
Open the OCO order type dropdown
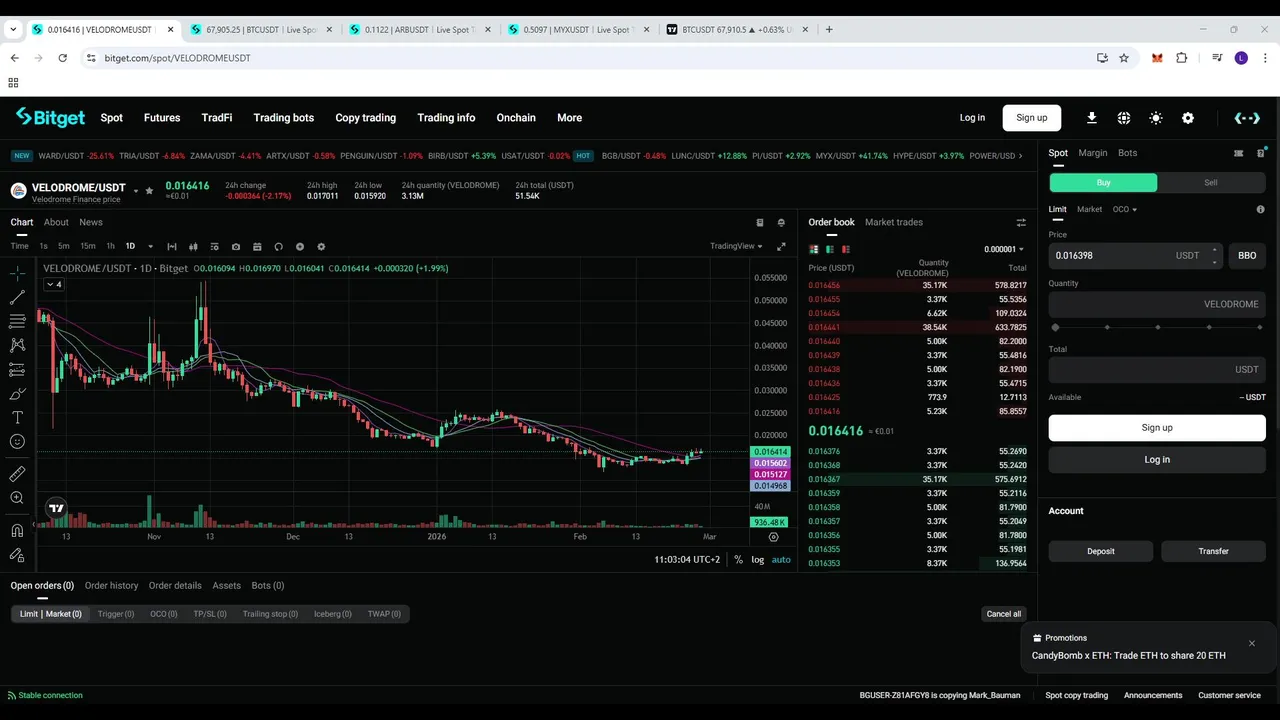click(x=1125, y=209)
